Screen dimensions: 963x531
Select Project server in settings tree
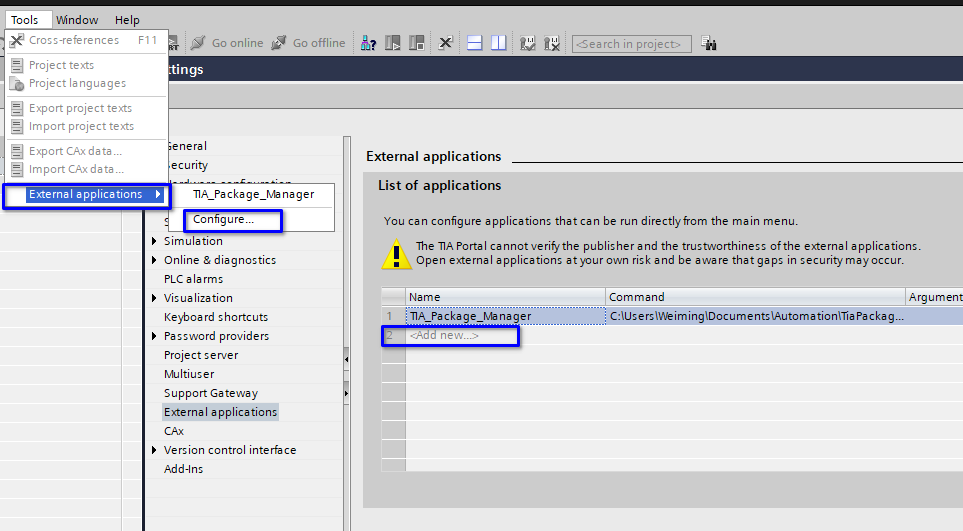(x=201, y=355)
